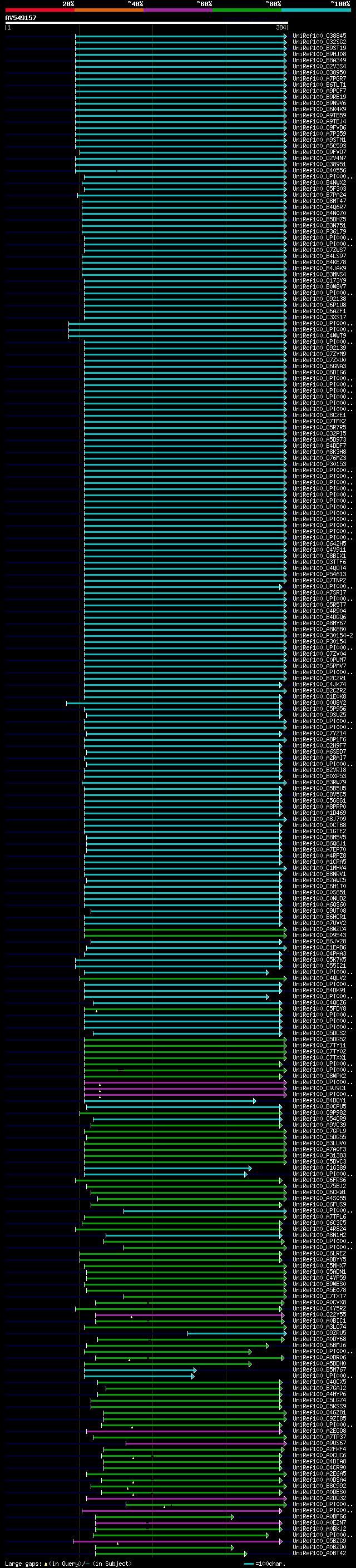This screenshot has height=1568, width=356.
Task: Open hit UniRef100_Q5BZG9
Action: (319, 1541)
